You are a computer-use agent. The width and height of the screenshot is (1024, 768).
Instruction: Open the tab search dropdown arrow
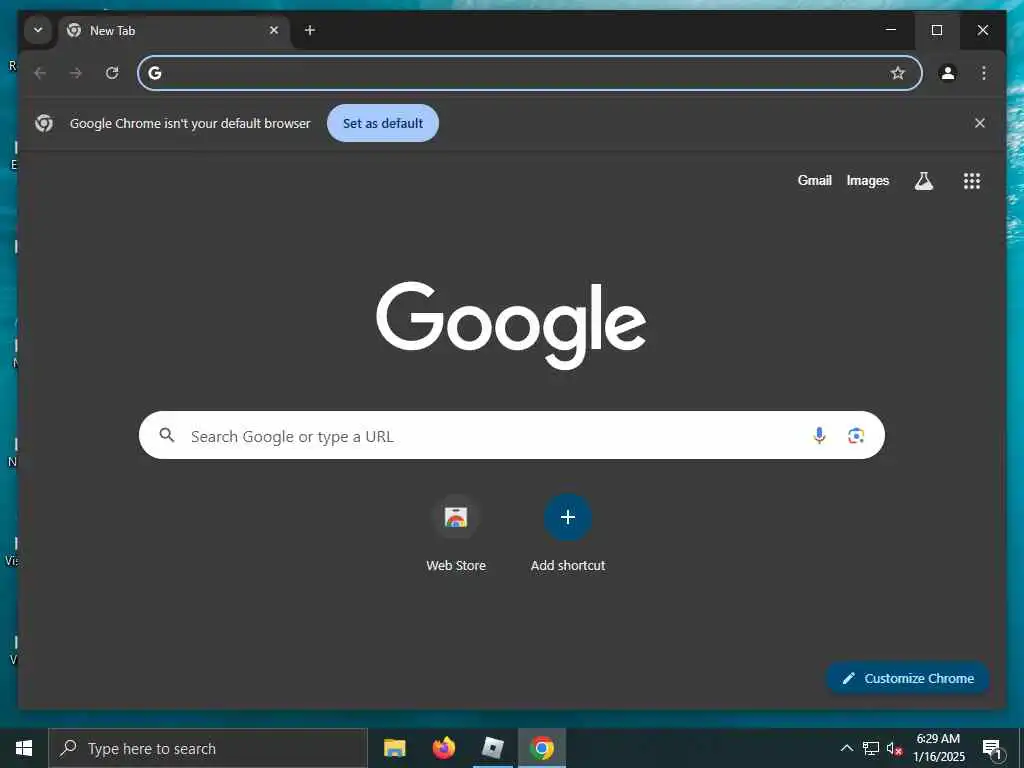38,30
